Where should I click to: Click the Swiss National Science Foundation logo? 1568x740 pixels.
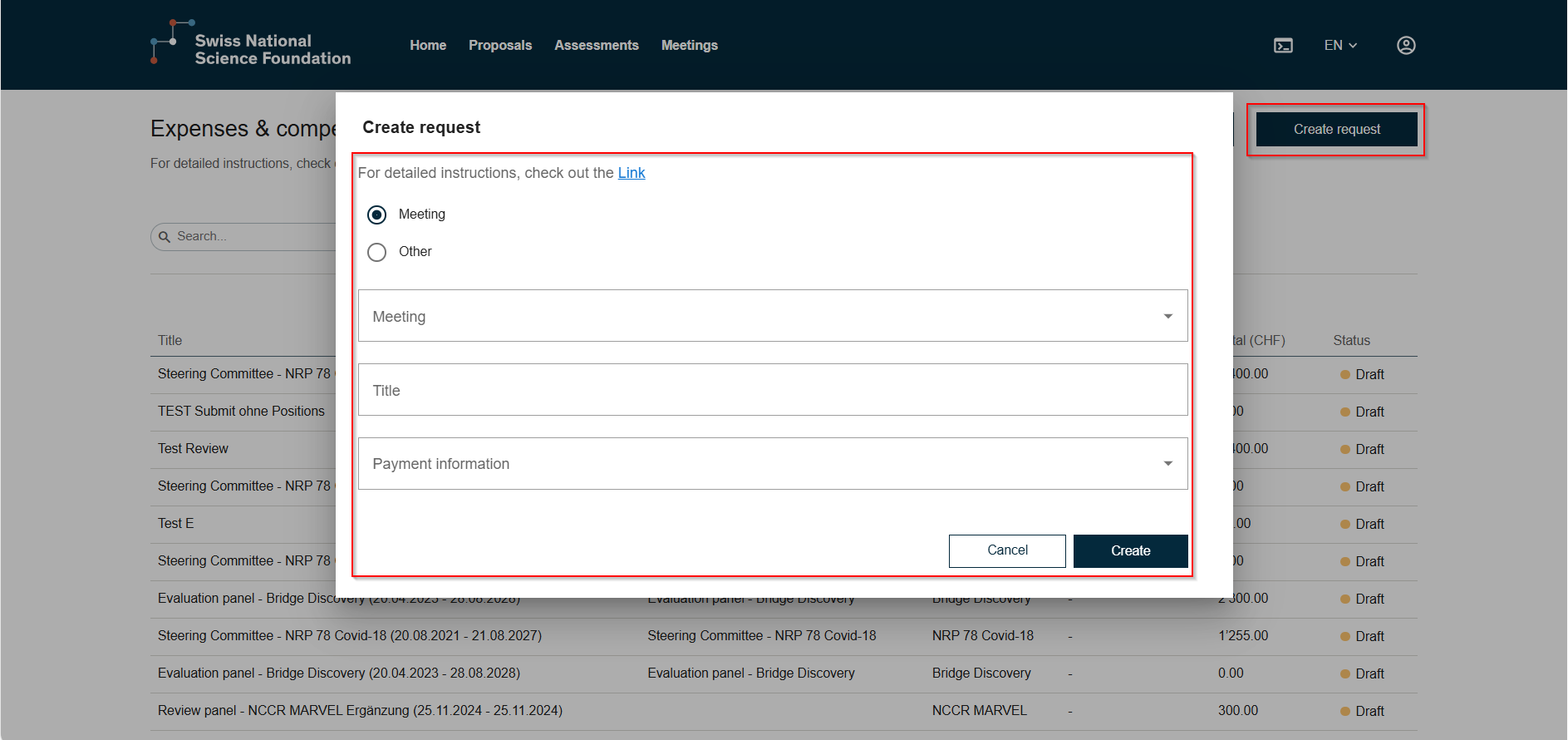pyautogui.click(x=251, y=46)
